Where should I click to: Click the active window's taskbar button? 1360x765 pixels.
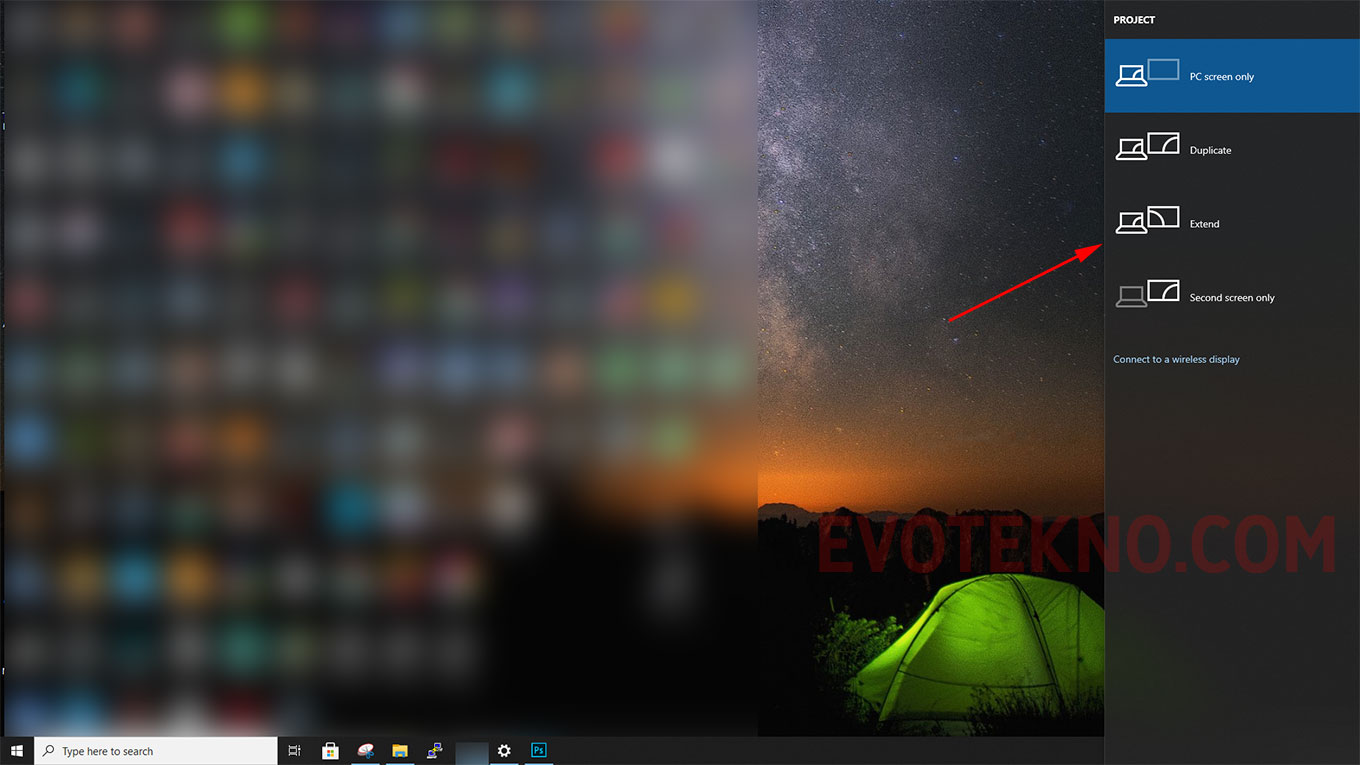coord(470,750)
